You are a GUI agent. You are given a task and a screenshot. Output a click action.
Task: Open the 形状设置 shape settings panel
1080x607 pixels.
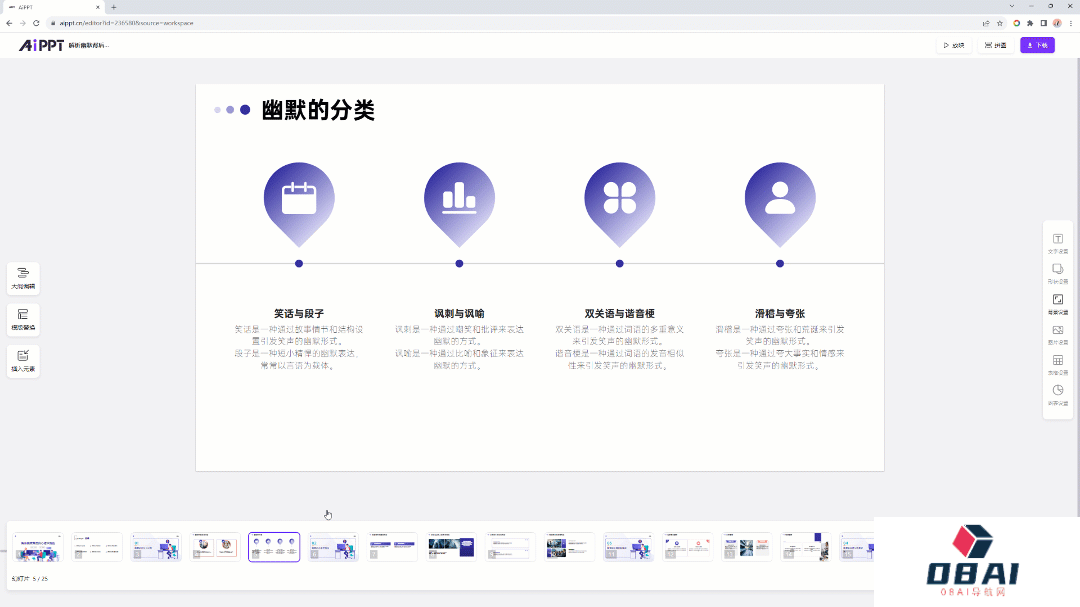1058,270
